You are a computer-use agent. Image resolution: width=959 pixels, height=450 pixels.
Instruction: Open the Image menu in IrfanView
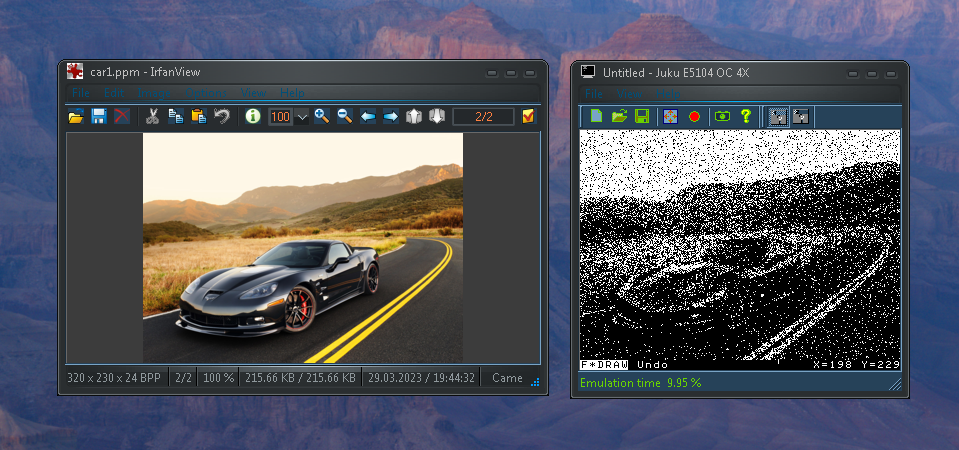pos(153,93)
